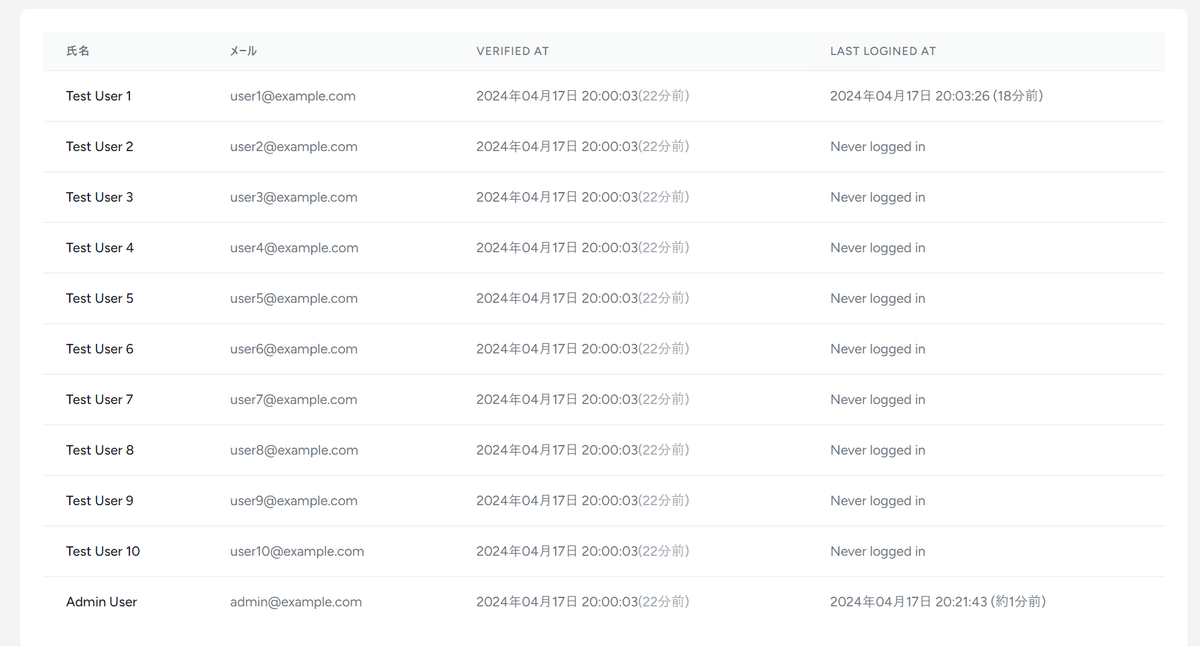
Task: Click Test User 9's Never logged in
Action: (x=878, y=500)
